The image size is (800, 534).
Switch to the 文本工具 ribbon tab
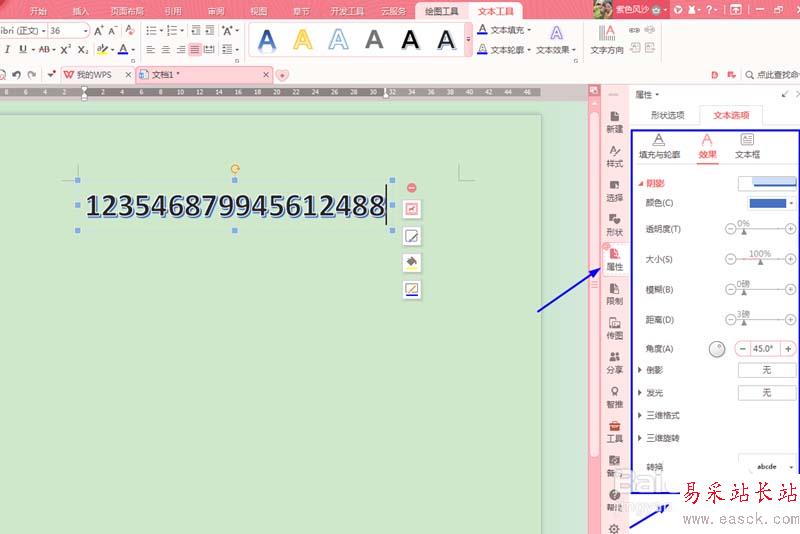pyautogui.click(x=495, y=11)
